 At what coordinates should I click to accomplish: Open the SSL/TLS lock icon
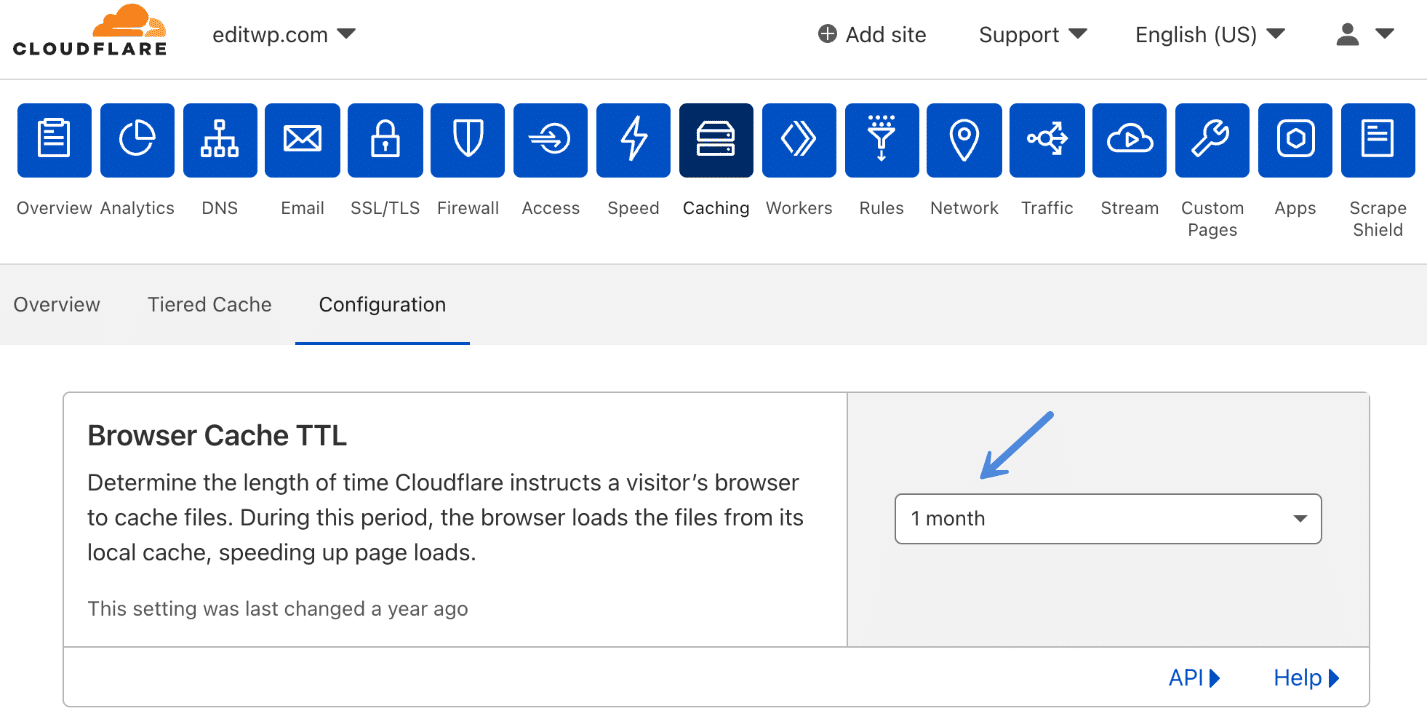click(x=385, y=141)
